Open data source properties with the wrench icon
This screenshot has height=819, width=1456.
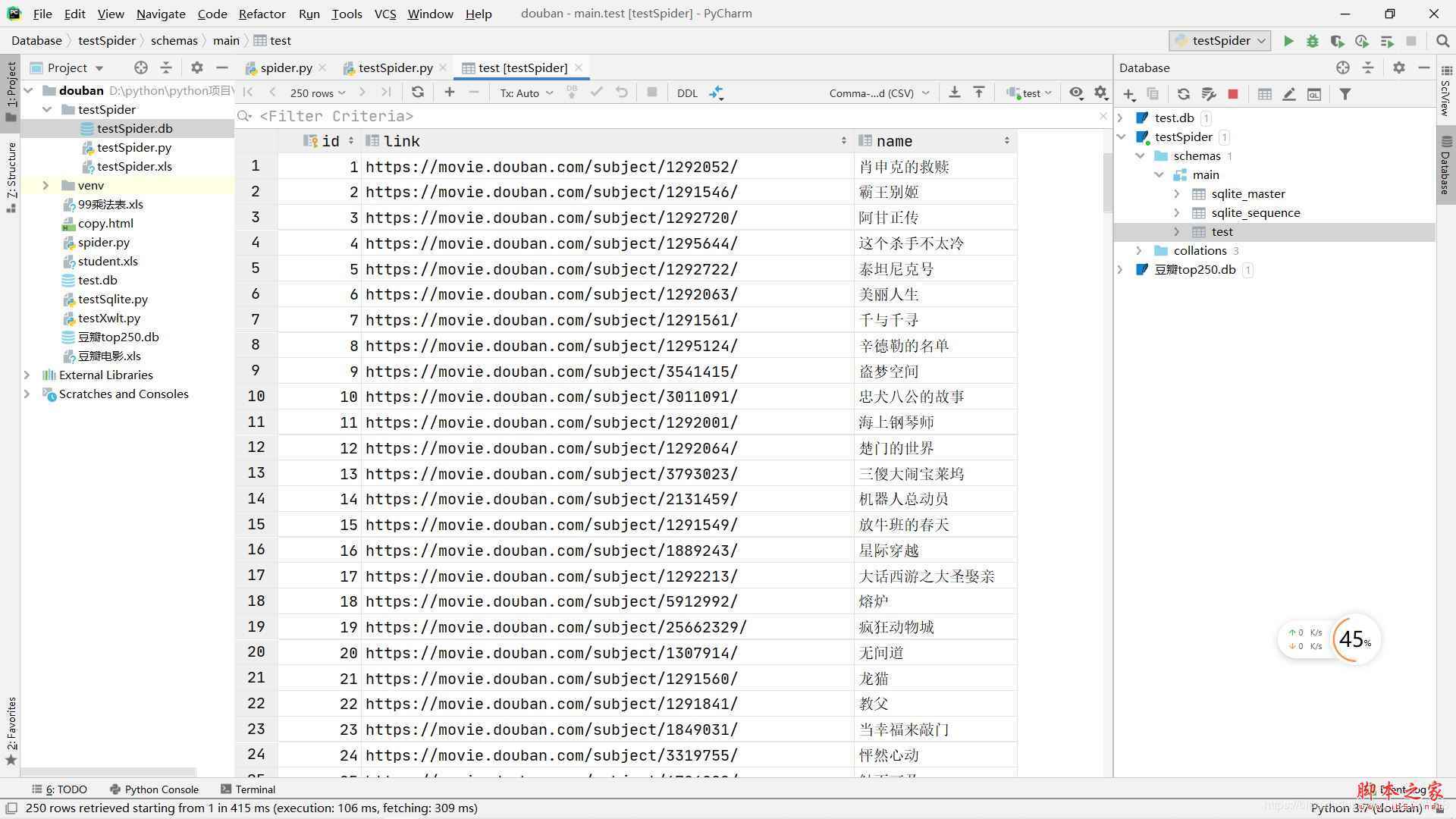click(1209, 93)
